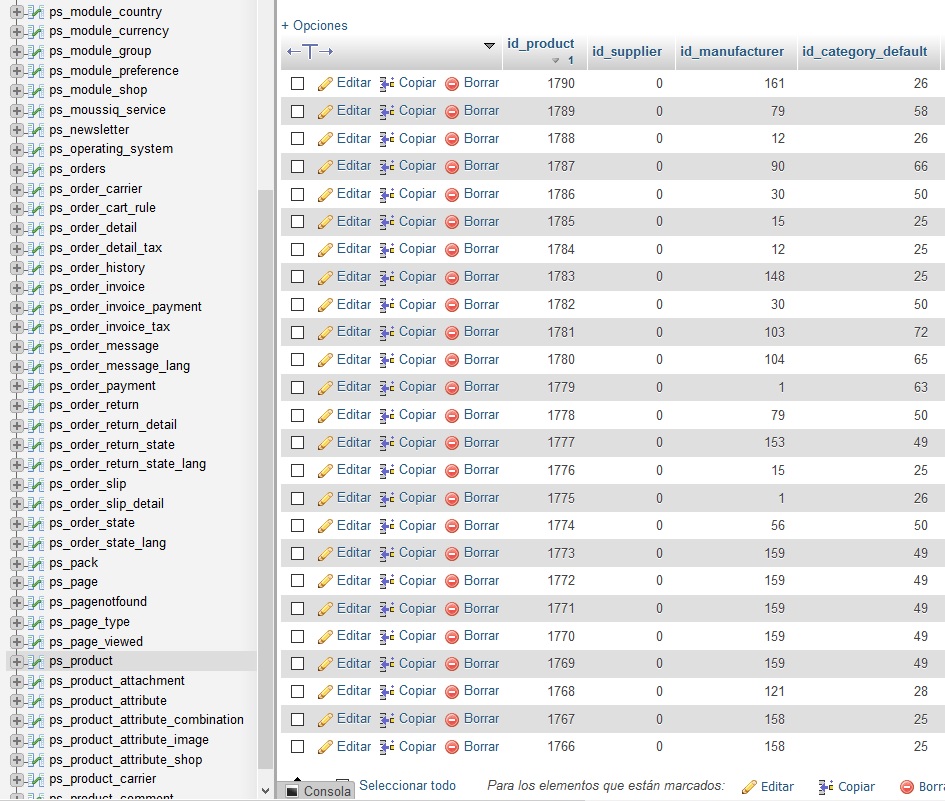Click the bottom bulk Copiar icon
Screen dimensions: 945x801
[x=826, y=787]
